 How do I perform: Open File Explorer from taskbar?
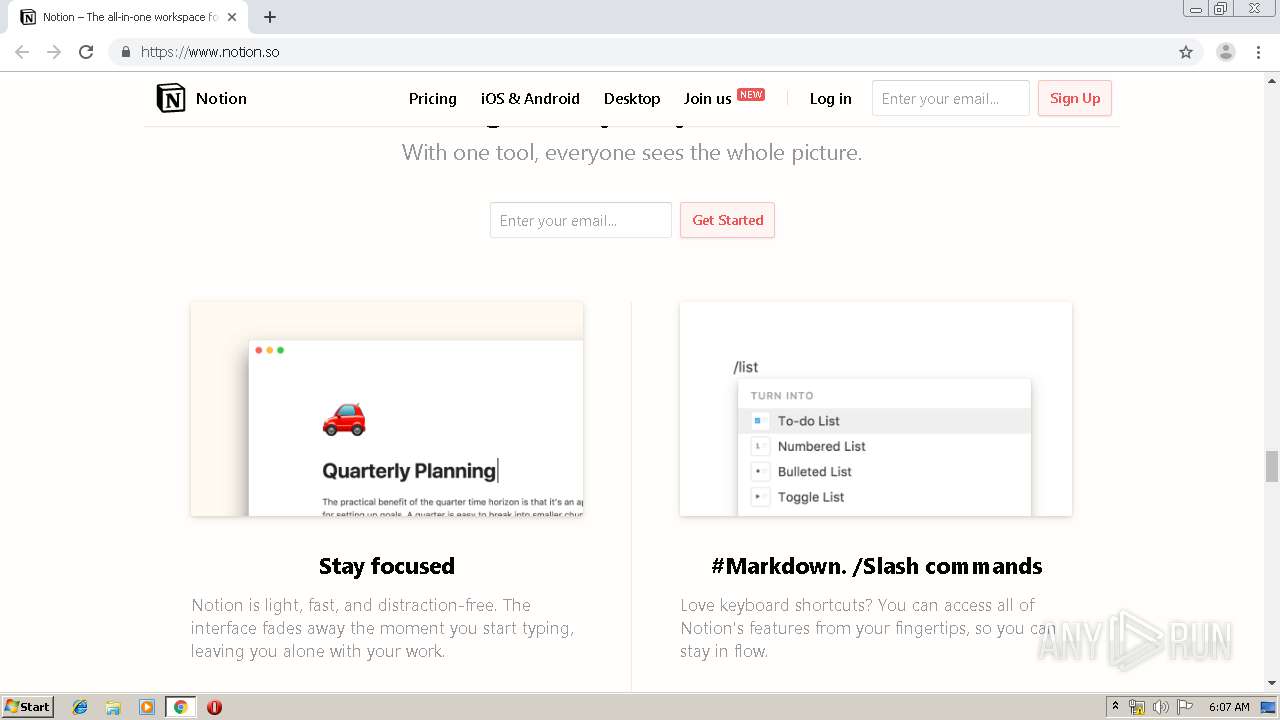tap(113, 707)
